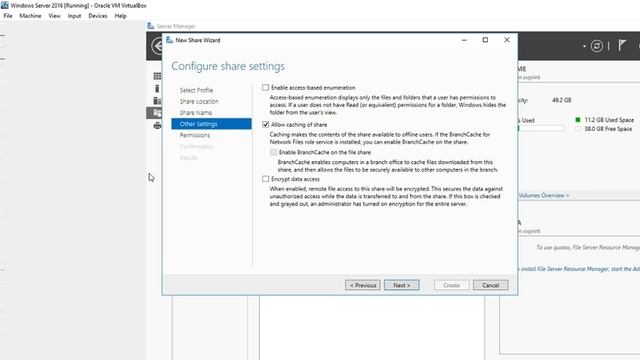Viewport: 640px width, 360px height.
Task: Go back with the Previous button
Action: [363, 285]
